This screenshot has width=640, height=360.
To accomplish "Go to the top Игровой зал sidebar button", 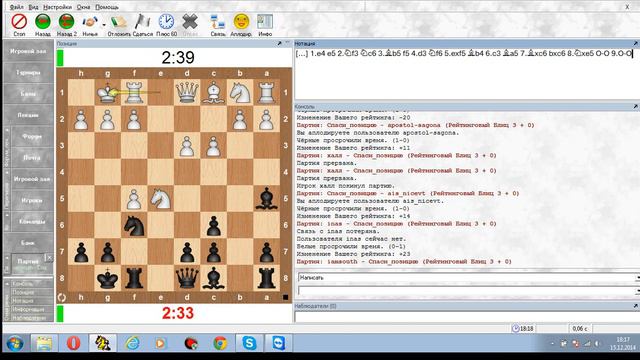I will 28,51.
